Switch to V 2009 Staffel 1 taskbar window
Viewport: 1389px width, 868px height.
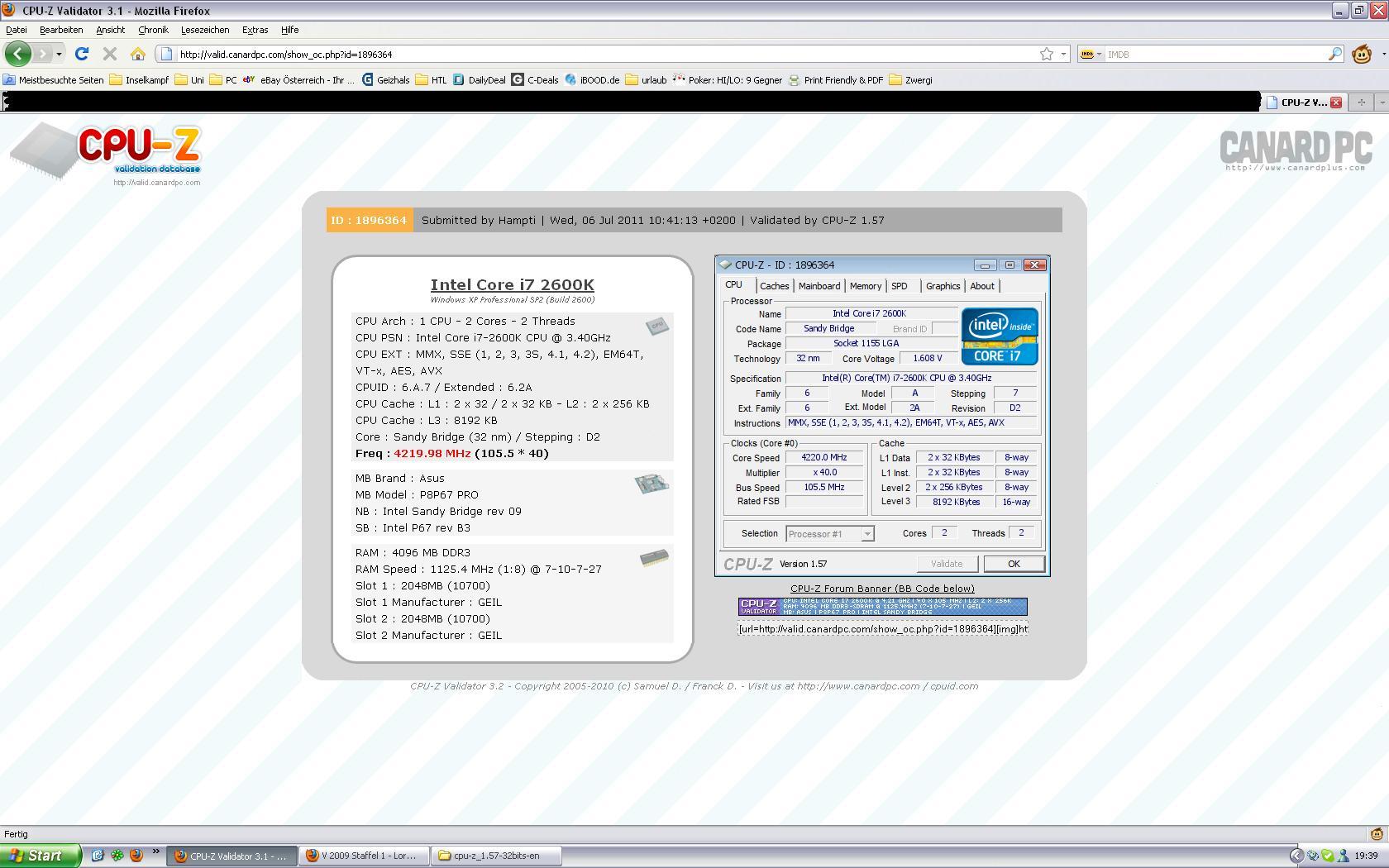(x=364, y=856)
